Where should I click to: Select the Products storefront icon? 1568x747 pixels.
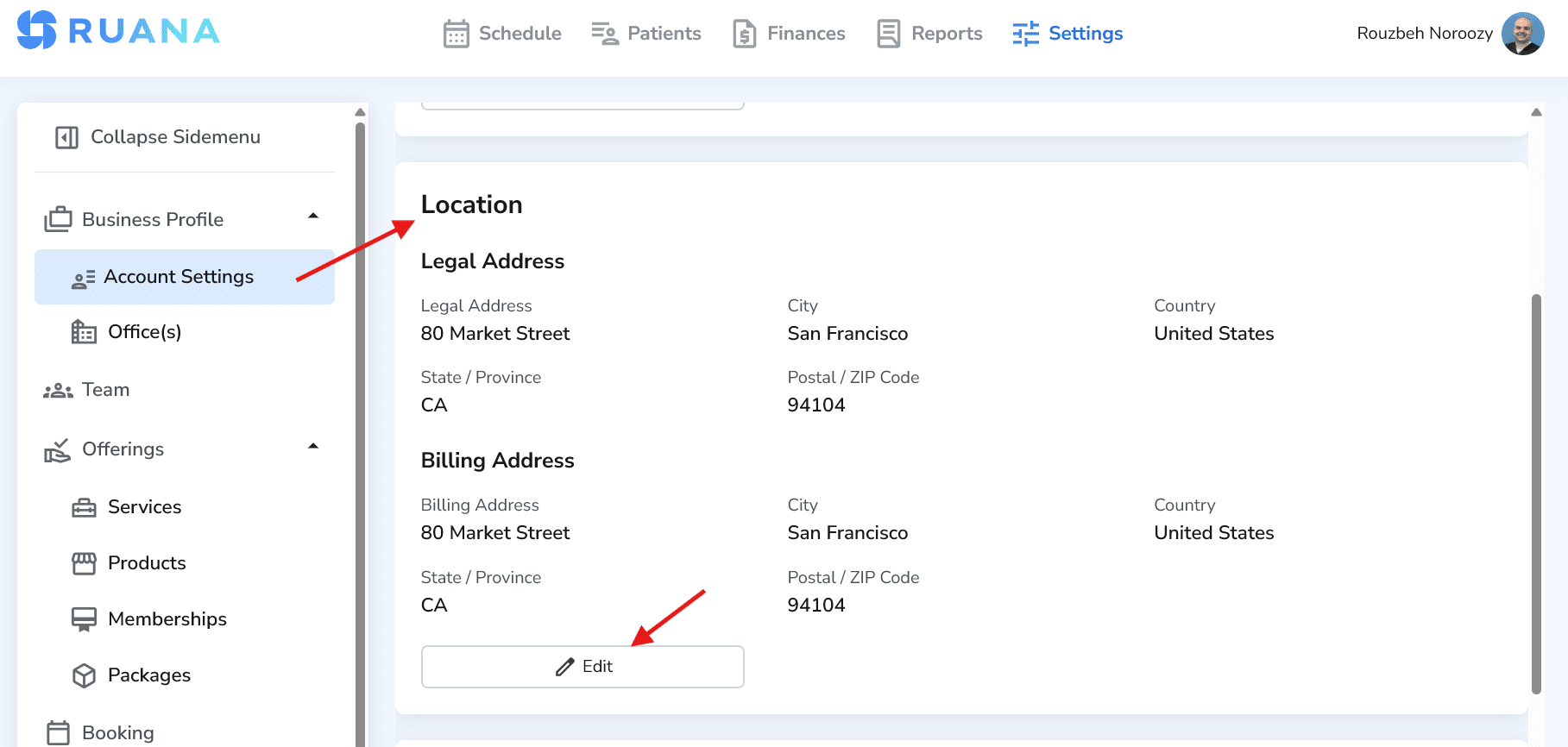coord(84,563)
